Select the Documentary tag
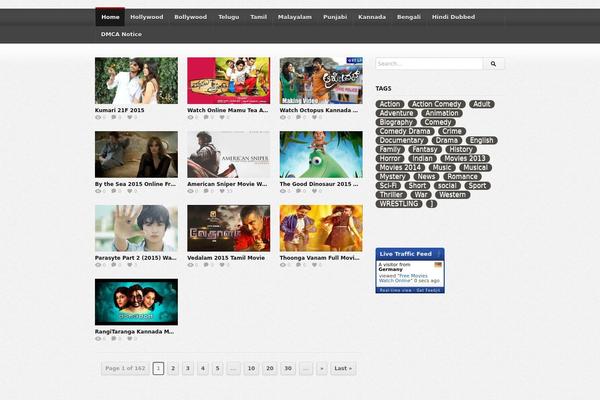The width and height of the screenshot is (600, 400). (401, 140)
